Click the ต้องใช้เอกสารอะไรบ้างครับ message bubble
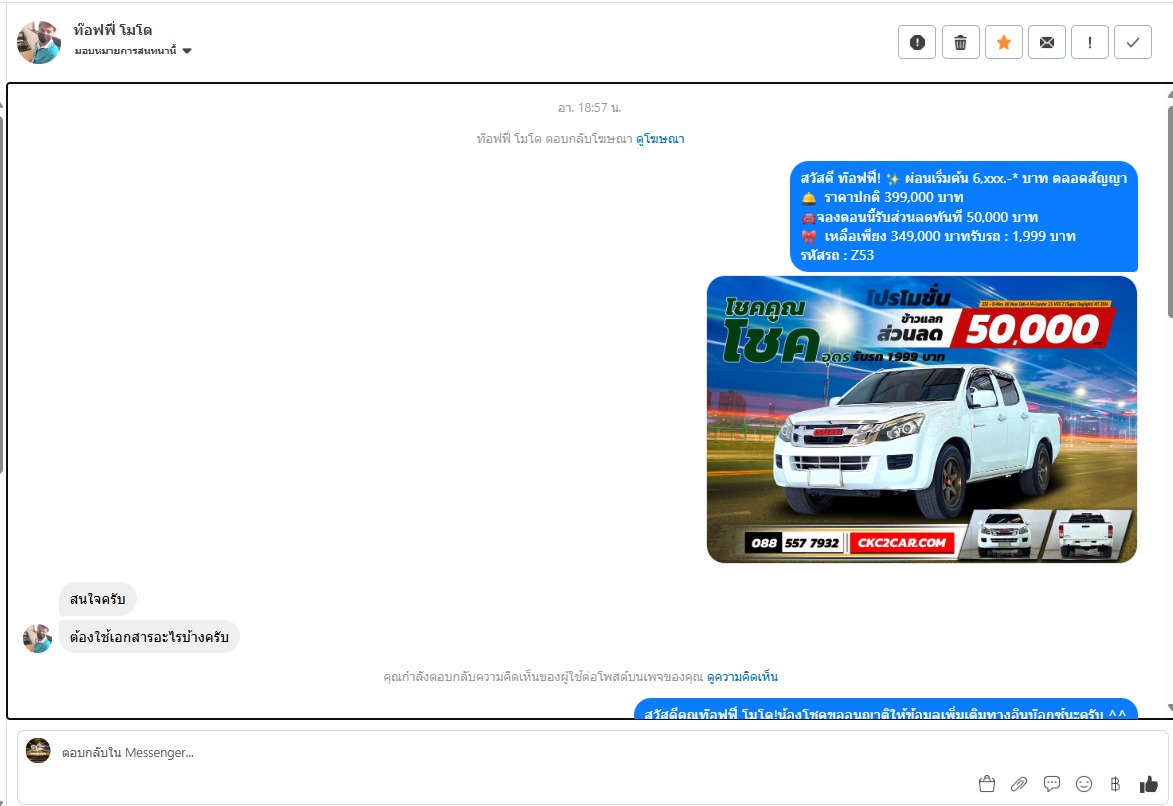 click(149, 637)
